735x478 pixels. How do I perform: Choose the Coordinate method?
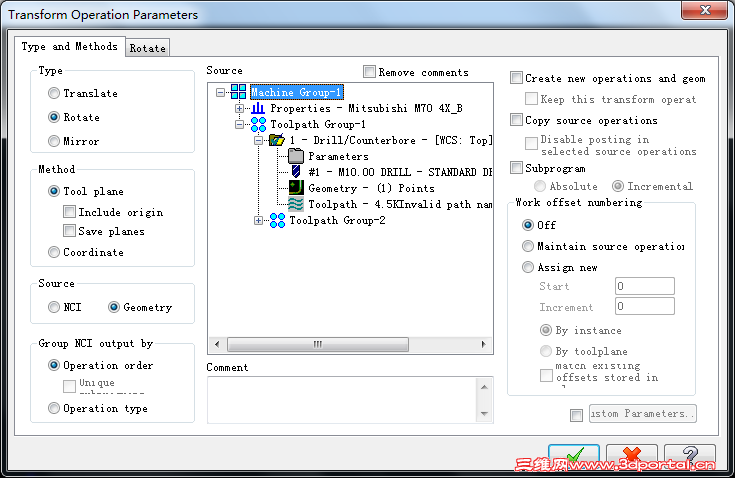click(54, 252)
